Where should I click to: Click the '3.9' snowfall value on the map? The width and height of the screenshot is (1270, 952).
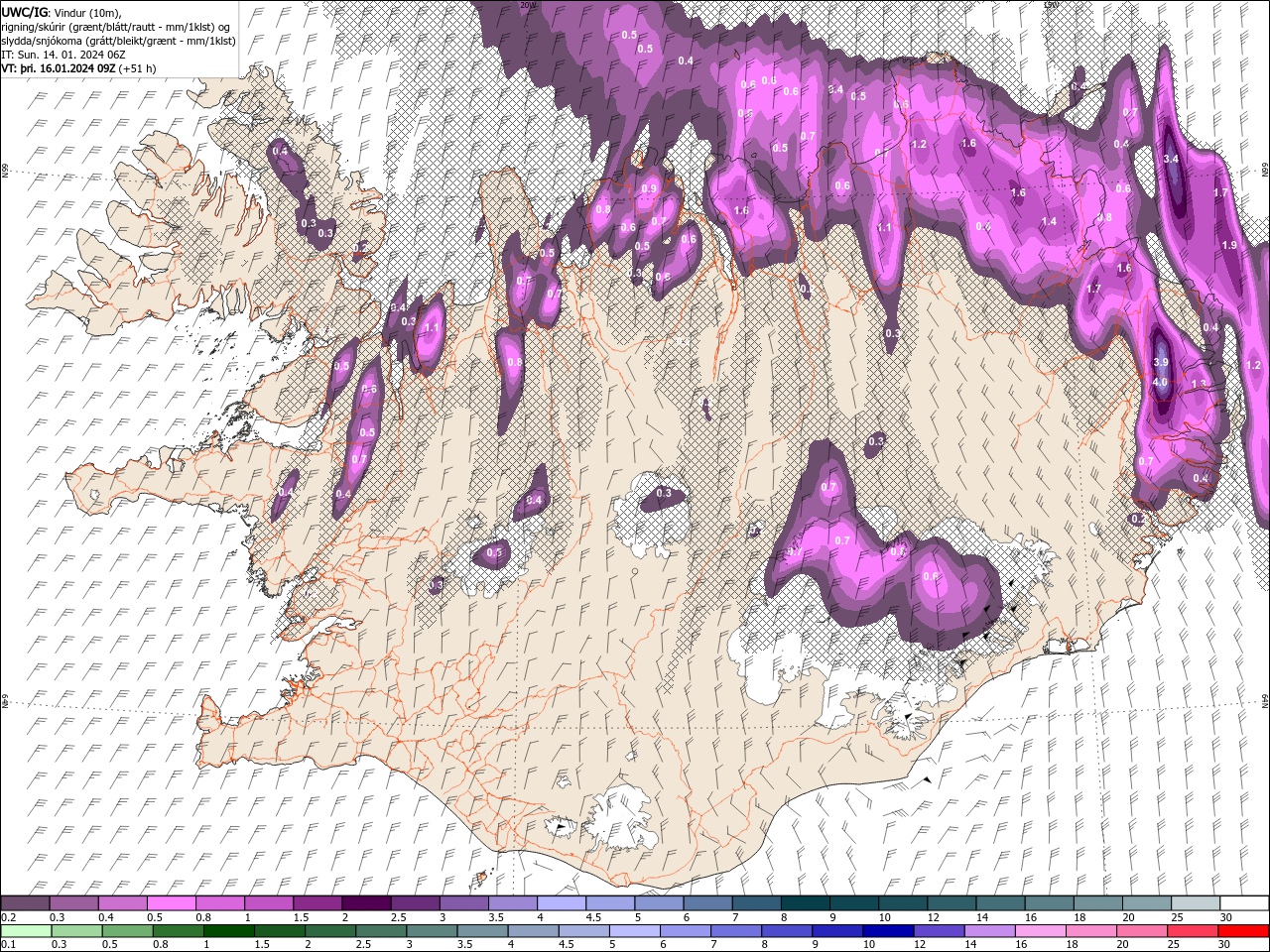(x=1161, y=363)
